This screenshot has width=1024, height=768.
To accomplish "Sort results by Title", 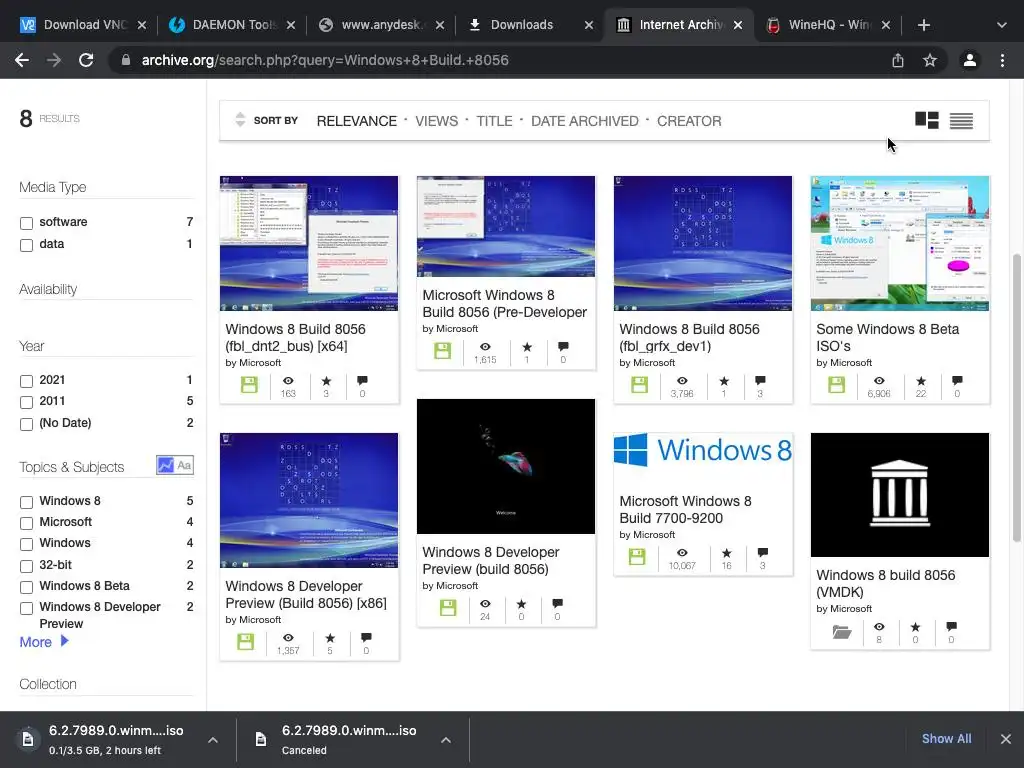I will [x=494, y=121].
